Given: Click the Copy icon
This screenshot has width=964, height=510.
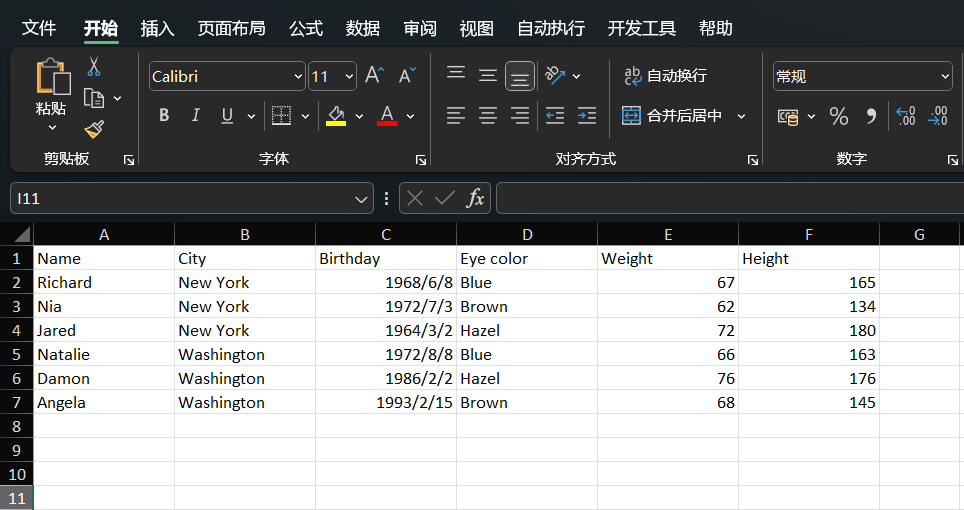Looking at the screenshot, I should (x=94, y=98).
